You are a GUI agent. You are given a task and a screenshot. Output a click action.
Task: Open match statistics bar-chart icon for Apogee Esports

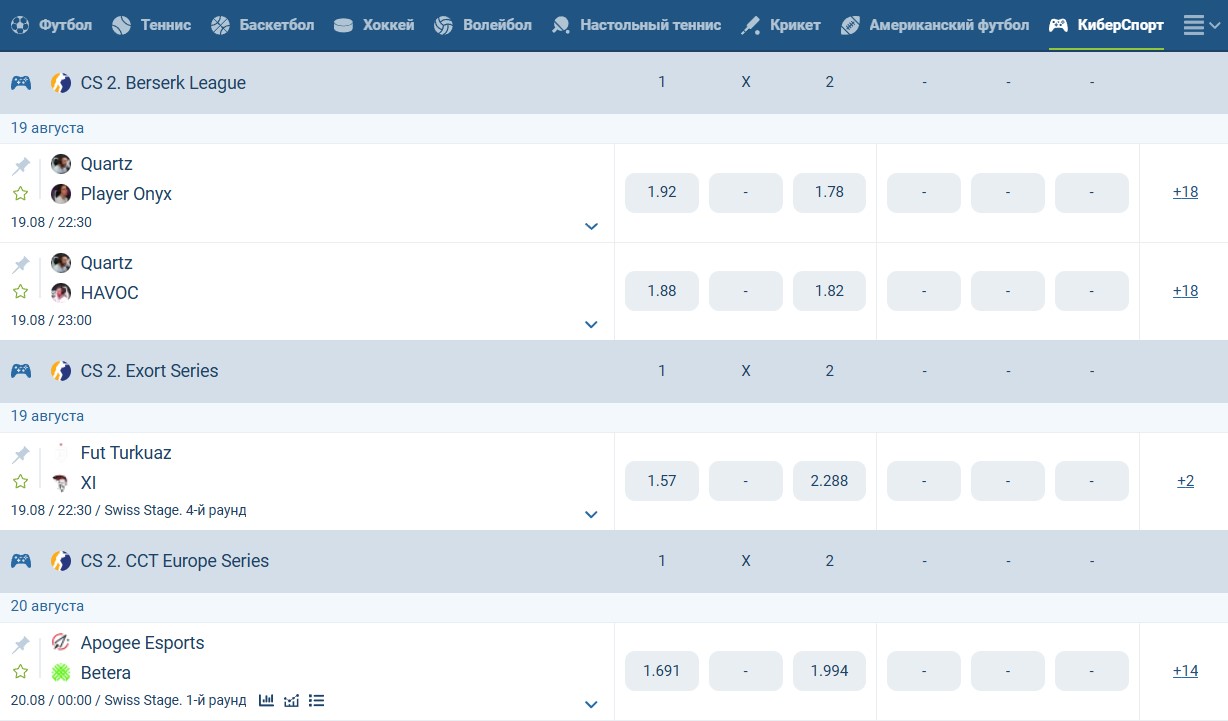coord(266,700)
